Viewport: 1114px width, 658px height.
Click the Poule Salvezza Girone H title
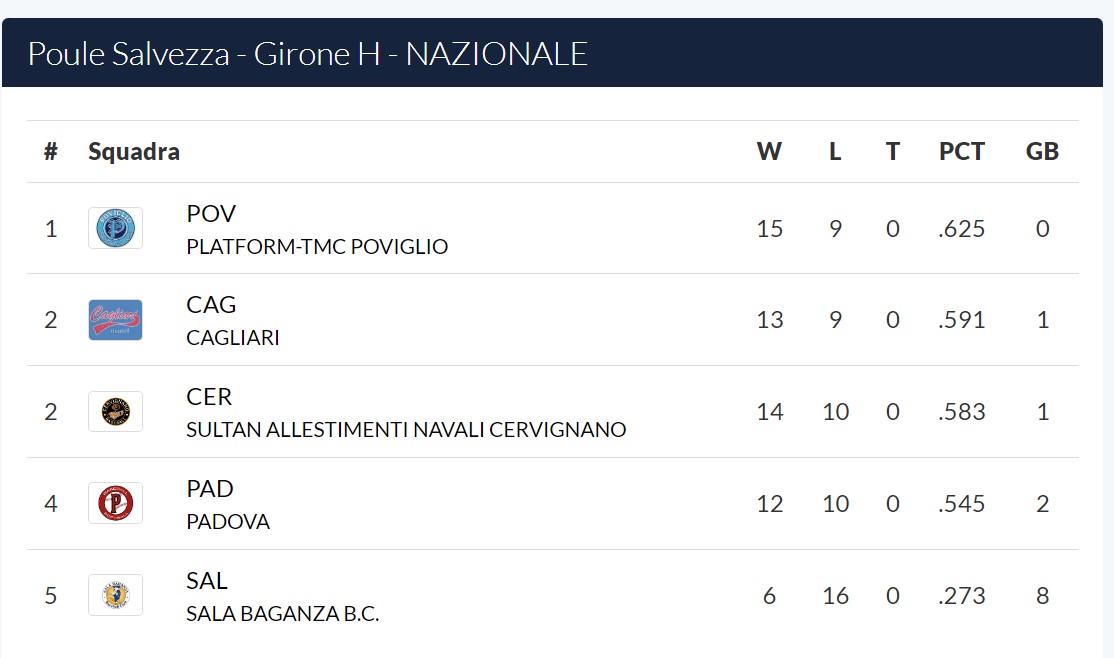tap(308, 54)
